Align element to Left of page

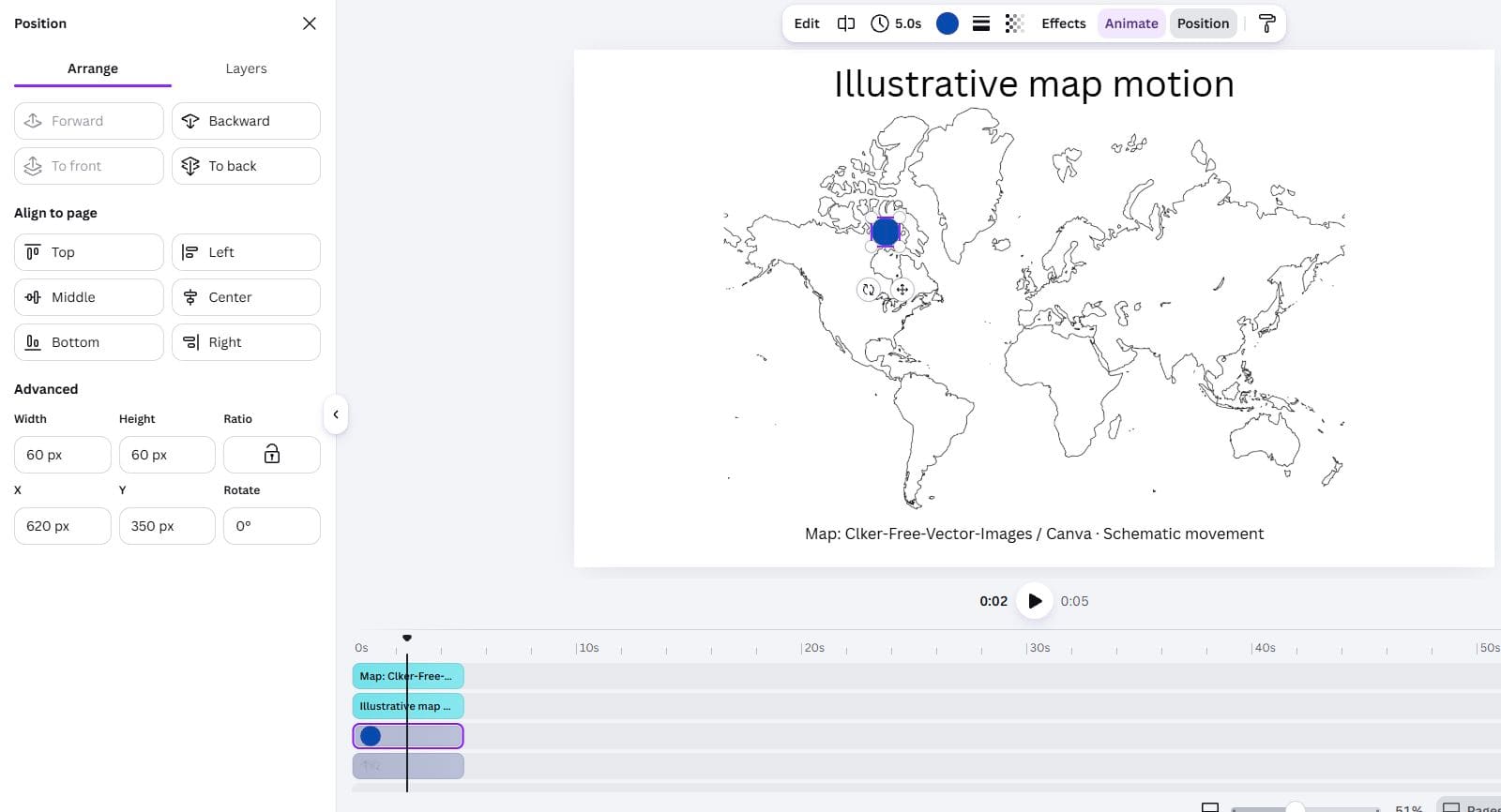click(x=246, y=252)
